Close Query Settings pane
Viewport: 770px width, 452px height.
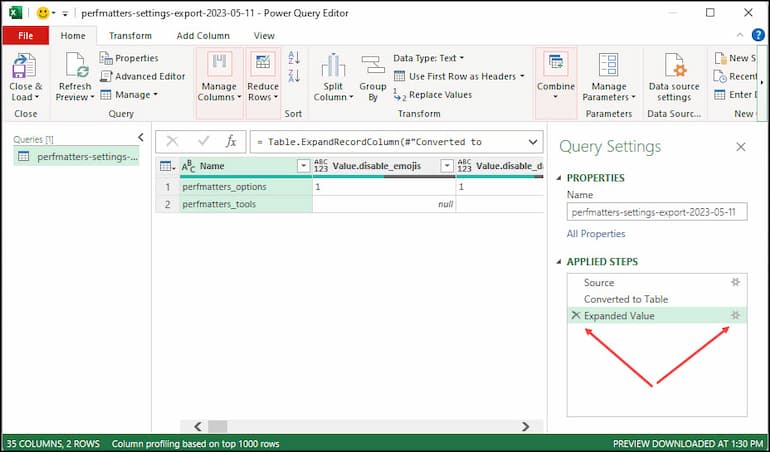741,147
